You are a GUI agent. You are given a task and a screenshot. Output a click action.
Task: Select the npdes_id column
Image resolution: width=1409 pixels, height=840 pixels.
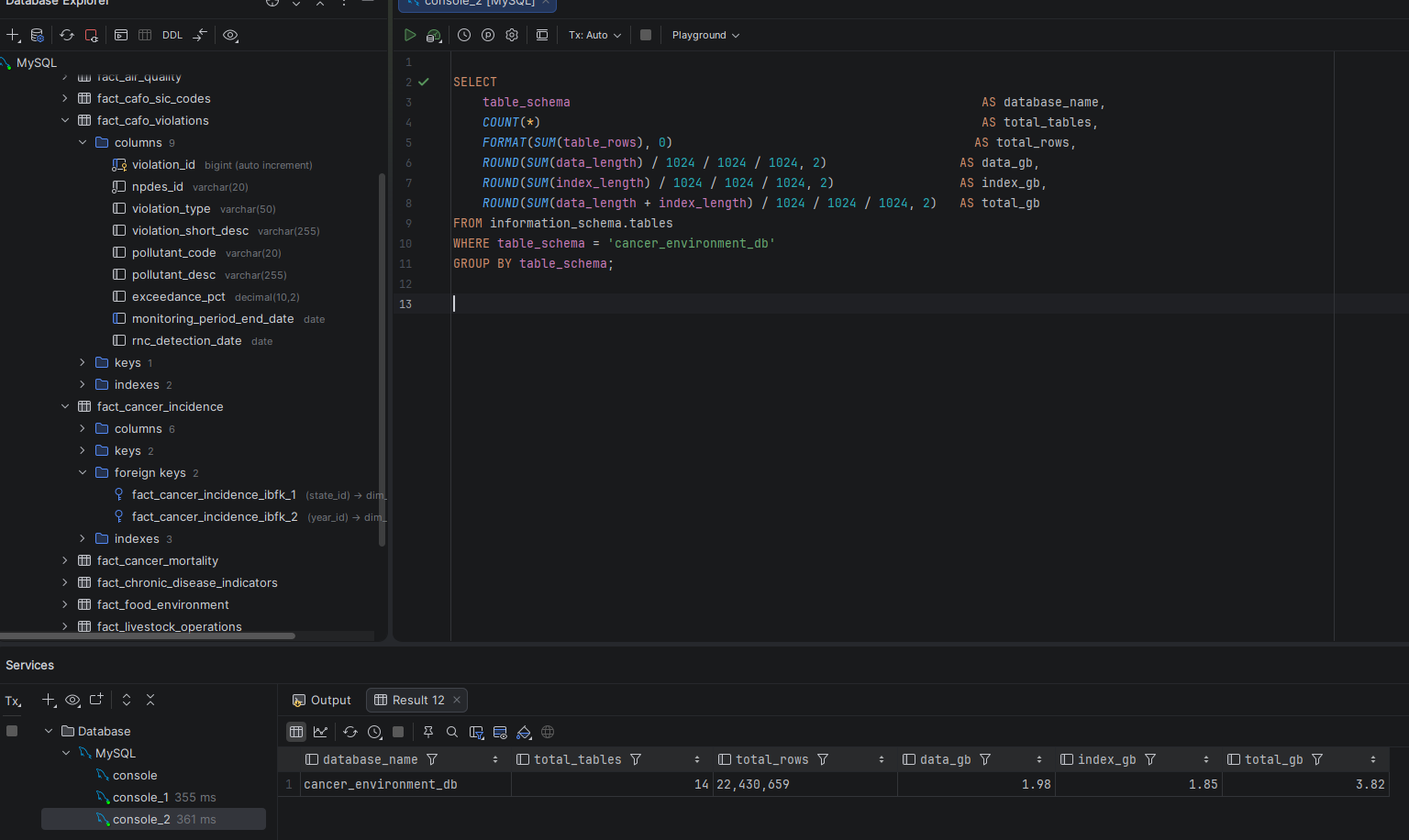157,186
